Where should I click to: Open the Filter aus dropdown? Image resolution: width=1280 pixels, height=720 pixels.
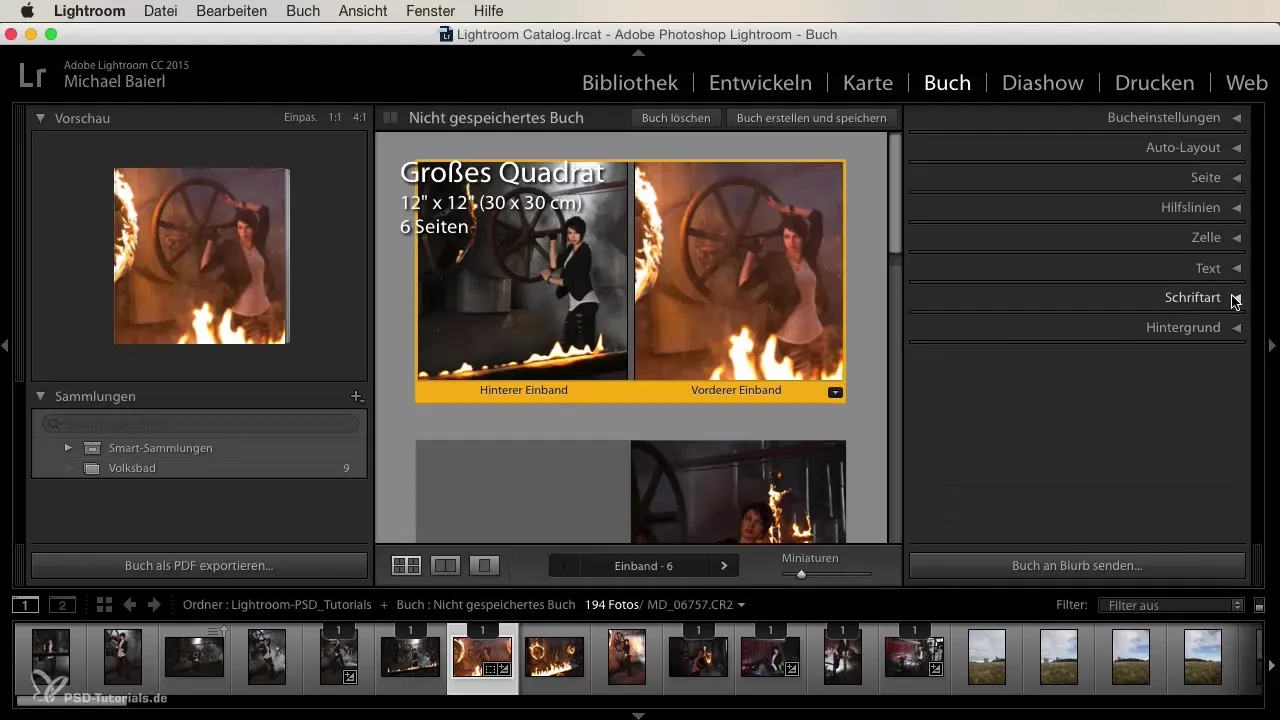1170,605
